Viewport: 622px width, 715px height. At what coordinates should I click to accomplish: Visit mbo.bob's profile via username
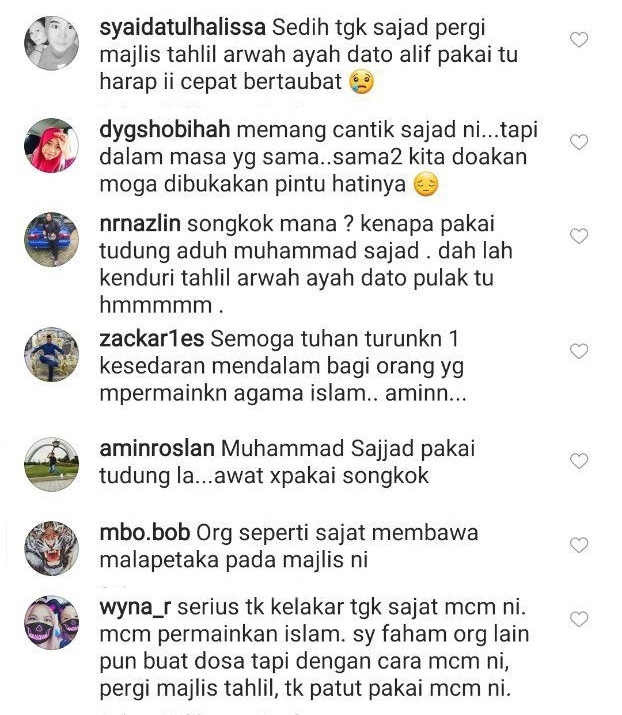(x=145, y=533)
